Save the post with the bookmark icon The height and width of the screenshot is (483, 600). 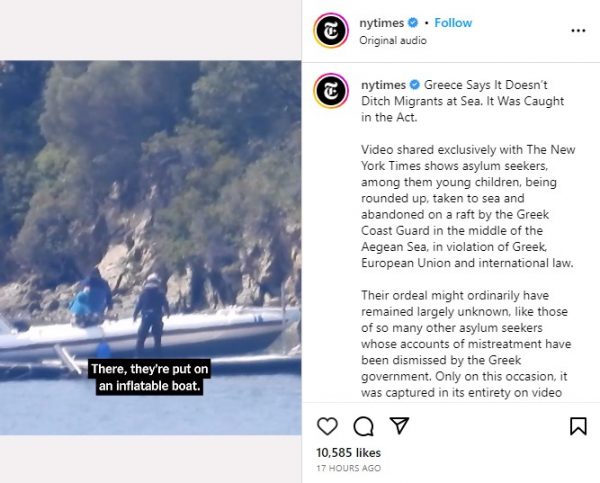[578, 426]
